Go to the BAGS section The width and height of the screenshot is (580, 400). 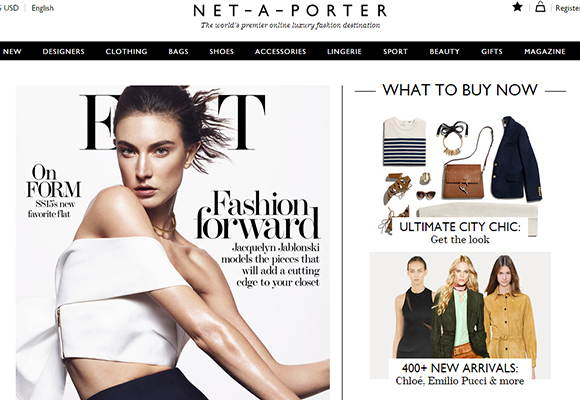178,51
